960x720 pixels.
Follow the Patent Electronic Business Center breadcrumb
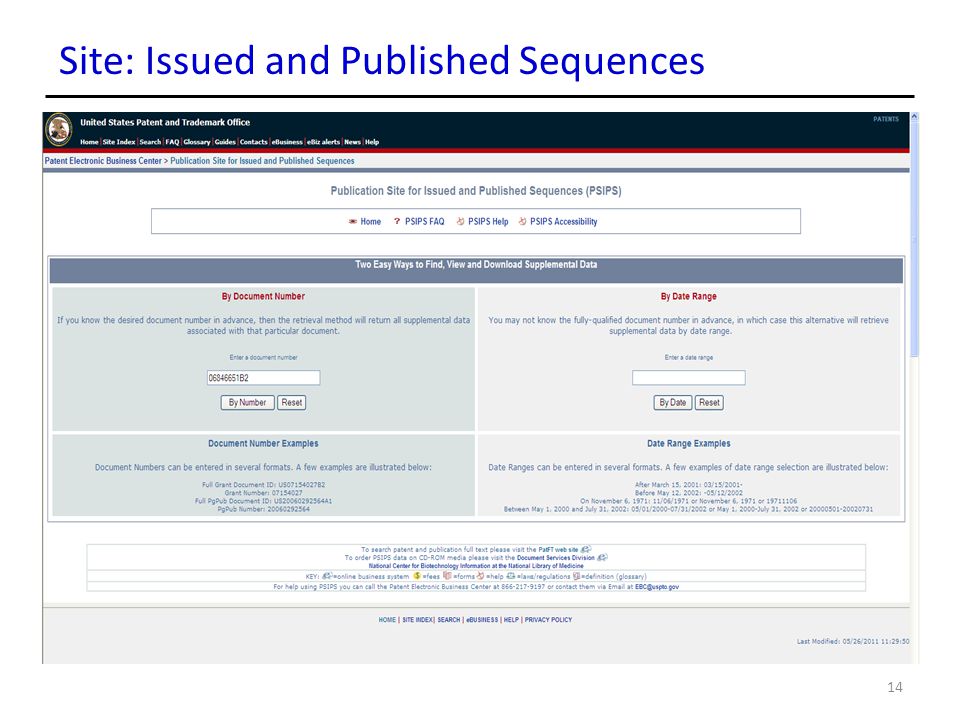(103, 161)
